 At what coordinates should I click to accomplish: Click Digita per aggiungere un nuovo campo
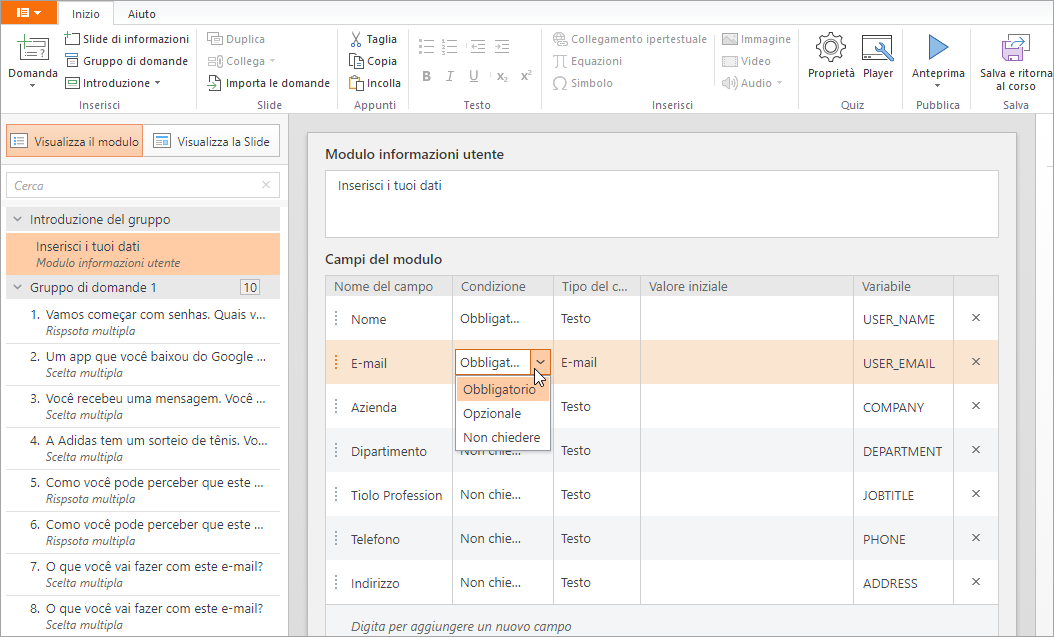point(461,627)
